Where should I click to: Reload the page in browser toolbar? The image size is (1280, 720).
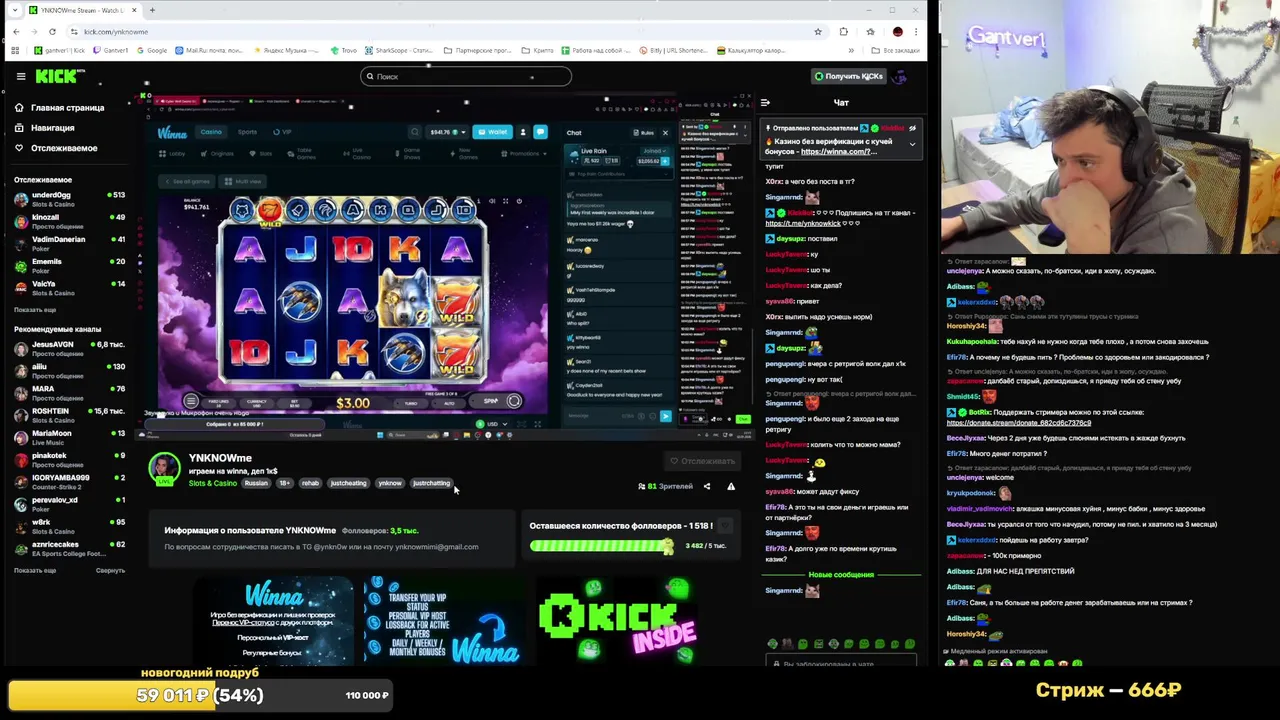52,32
